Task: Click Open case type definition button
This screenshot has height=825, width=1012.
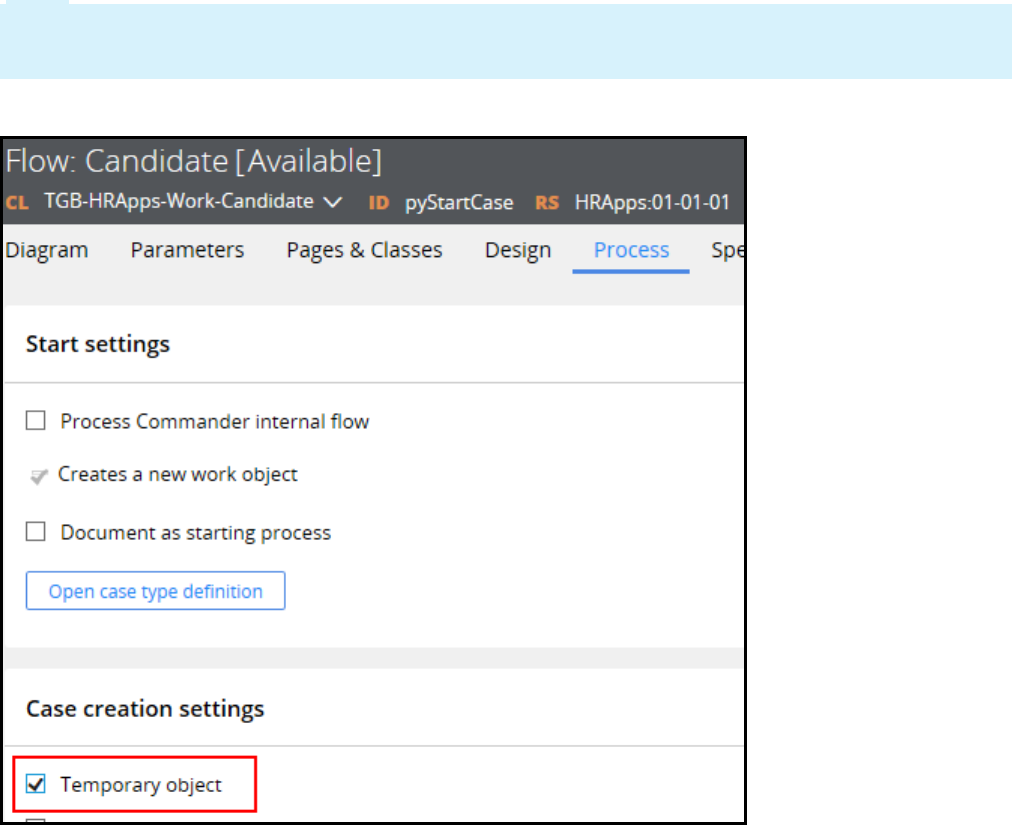Action: pyautogui.click(x=155, y=591)
